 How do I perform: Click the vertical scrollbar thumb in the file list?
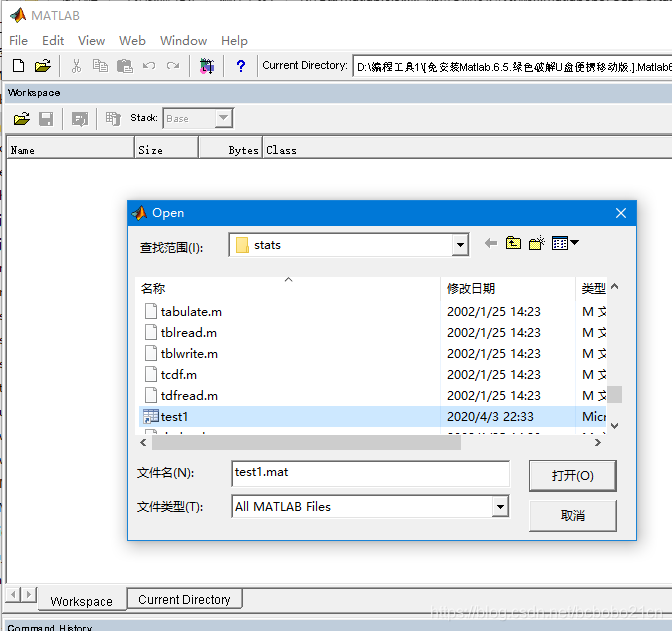[615, 394]
